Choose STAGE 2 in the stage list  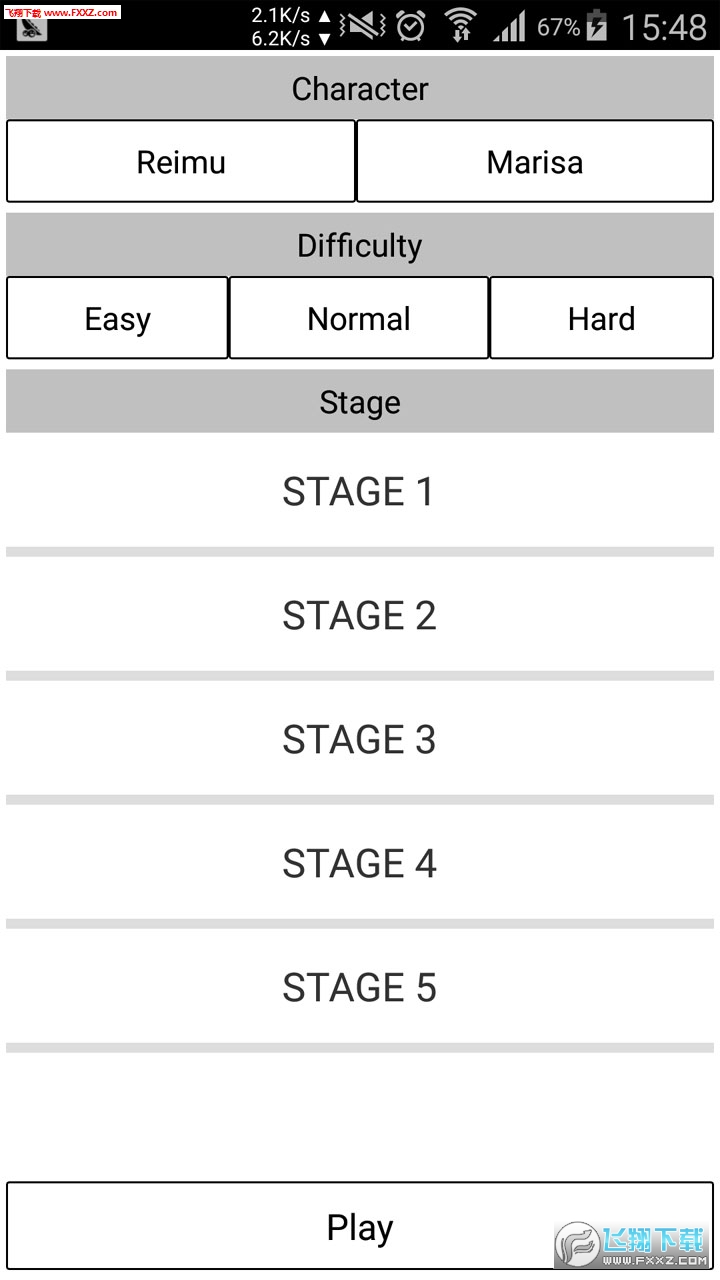[x=359, y=616]
